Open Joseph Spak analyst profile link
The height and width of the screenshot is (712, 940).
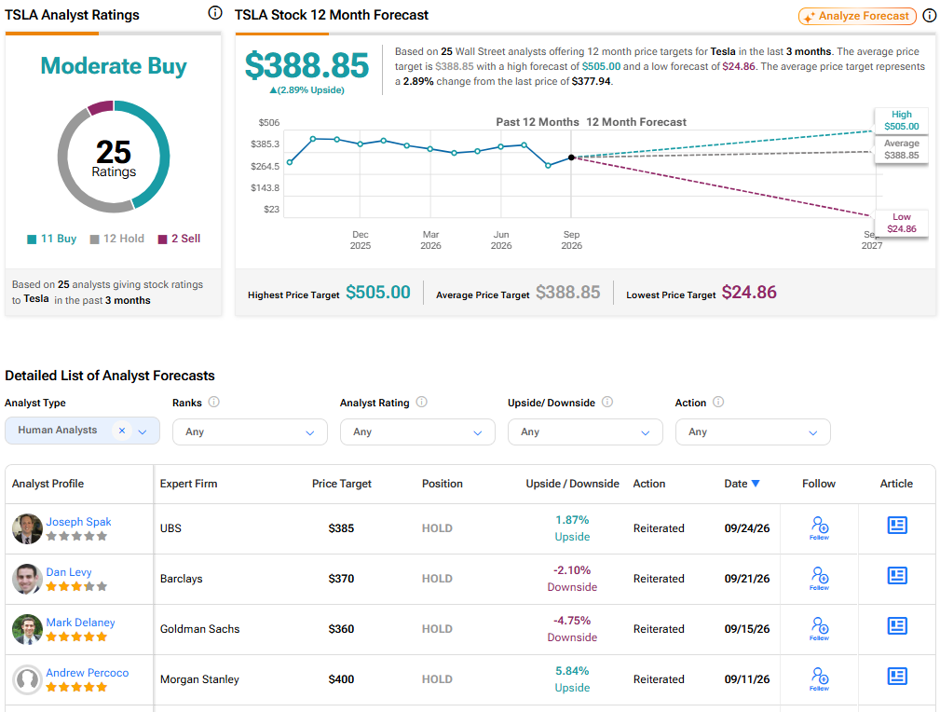[x=79, y=522]
